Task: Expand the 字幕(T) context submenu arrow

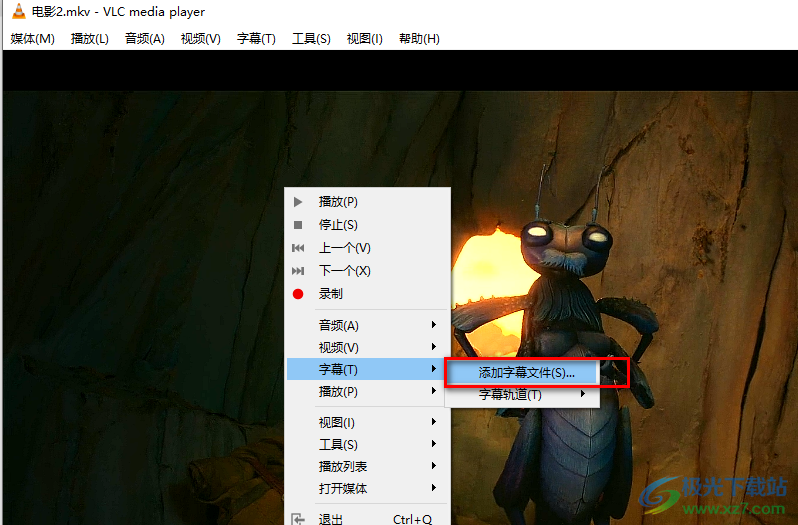Action: pos(434,369)
